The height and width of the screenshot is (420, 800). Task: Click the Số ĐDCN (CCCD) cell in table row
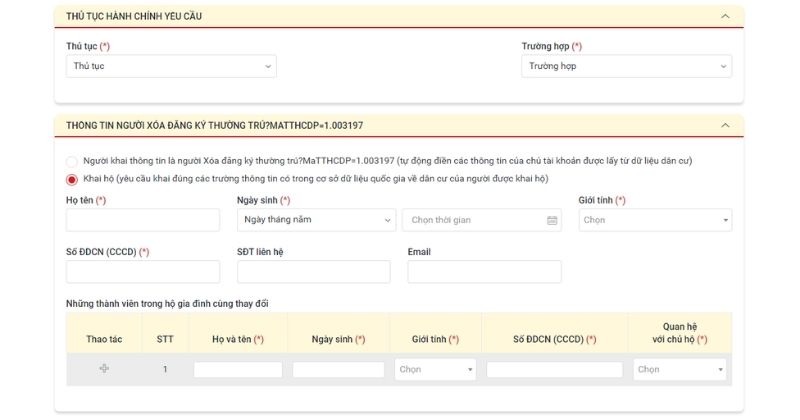[554, 369]
